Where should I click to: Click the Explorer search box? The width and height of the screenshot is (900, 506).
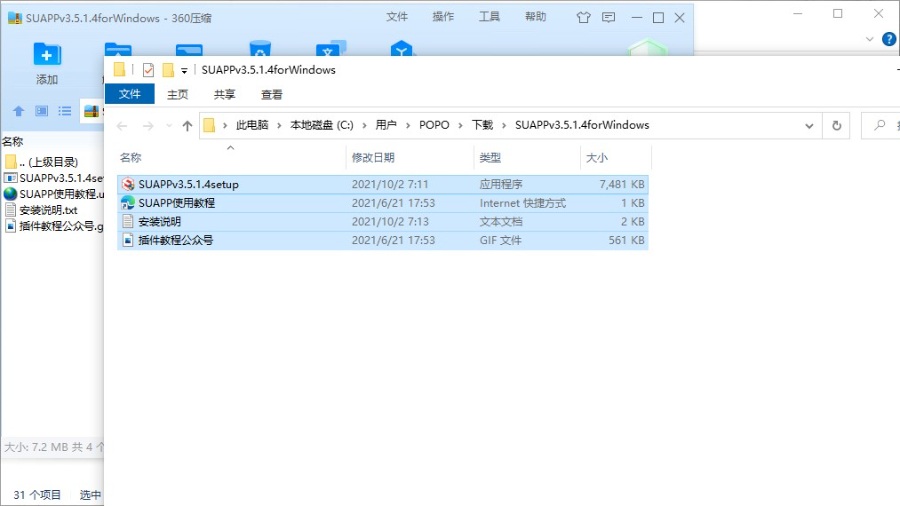(881, 126)
